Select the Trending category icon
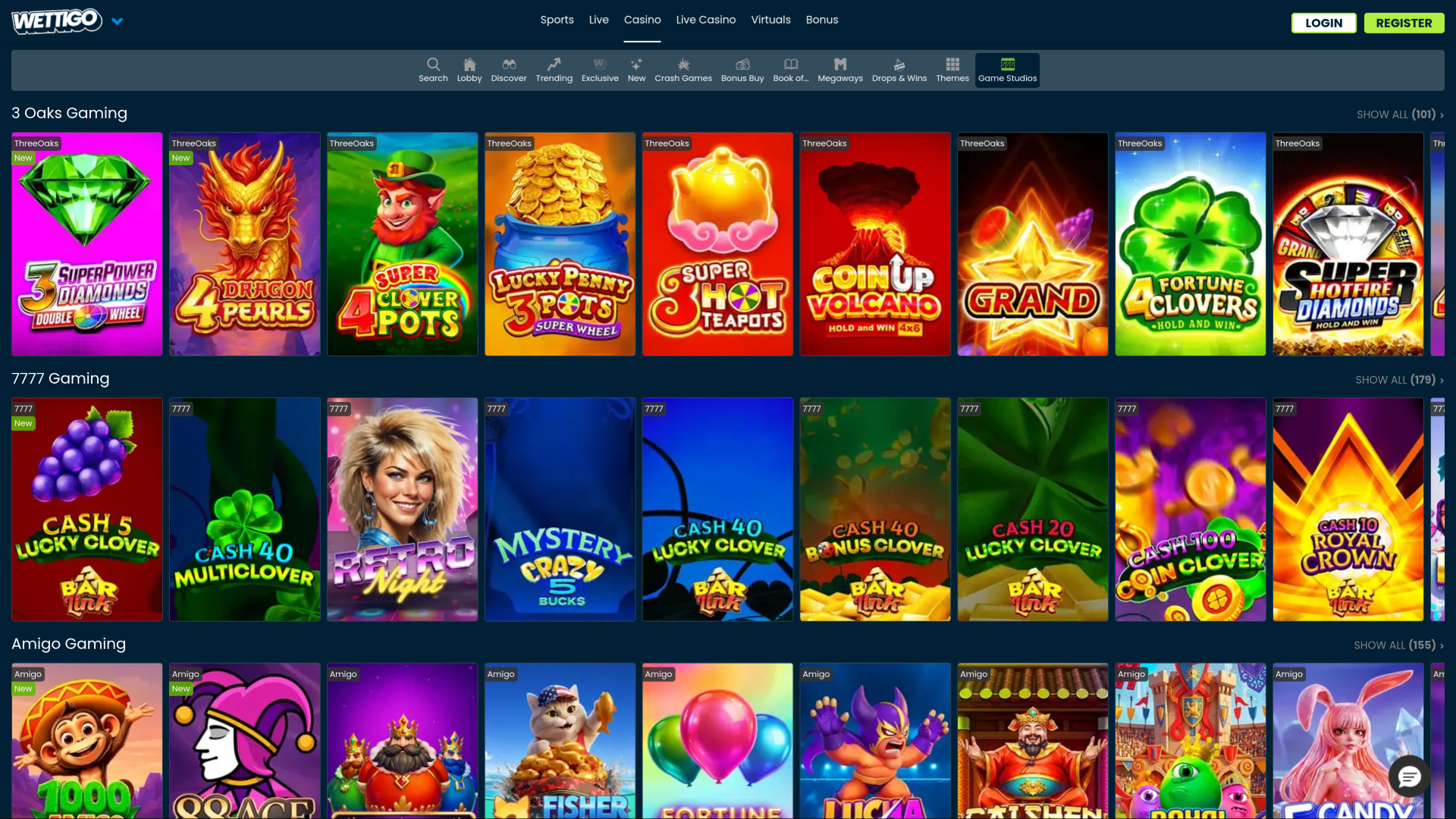 (554, 70)
